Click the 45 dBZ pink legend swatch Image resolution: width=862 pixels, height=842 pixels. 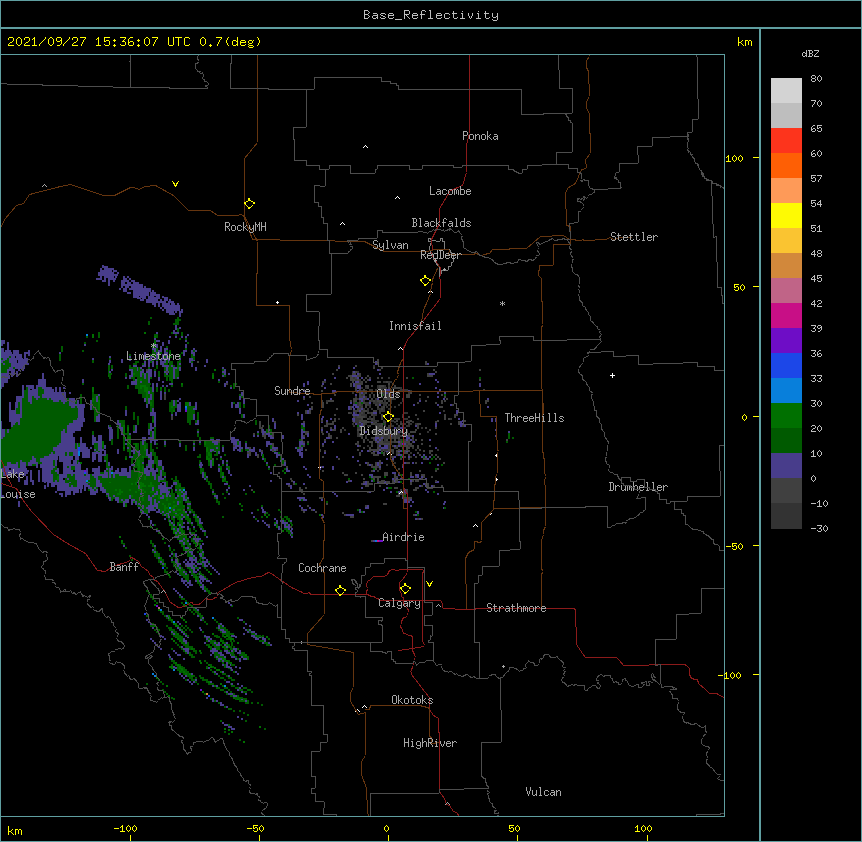786,290
